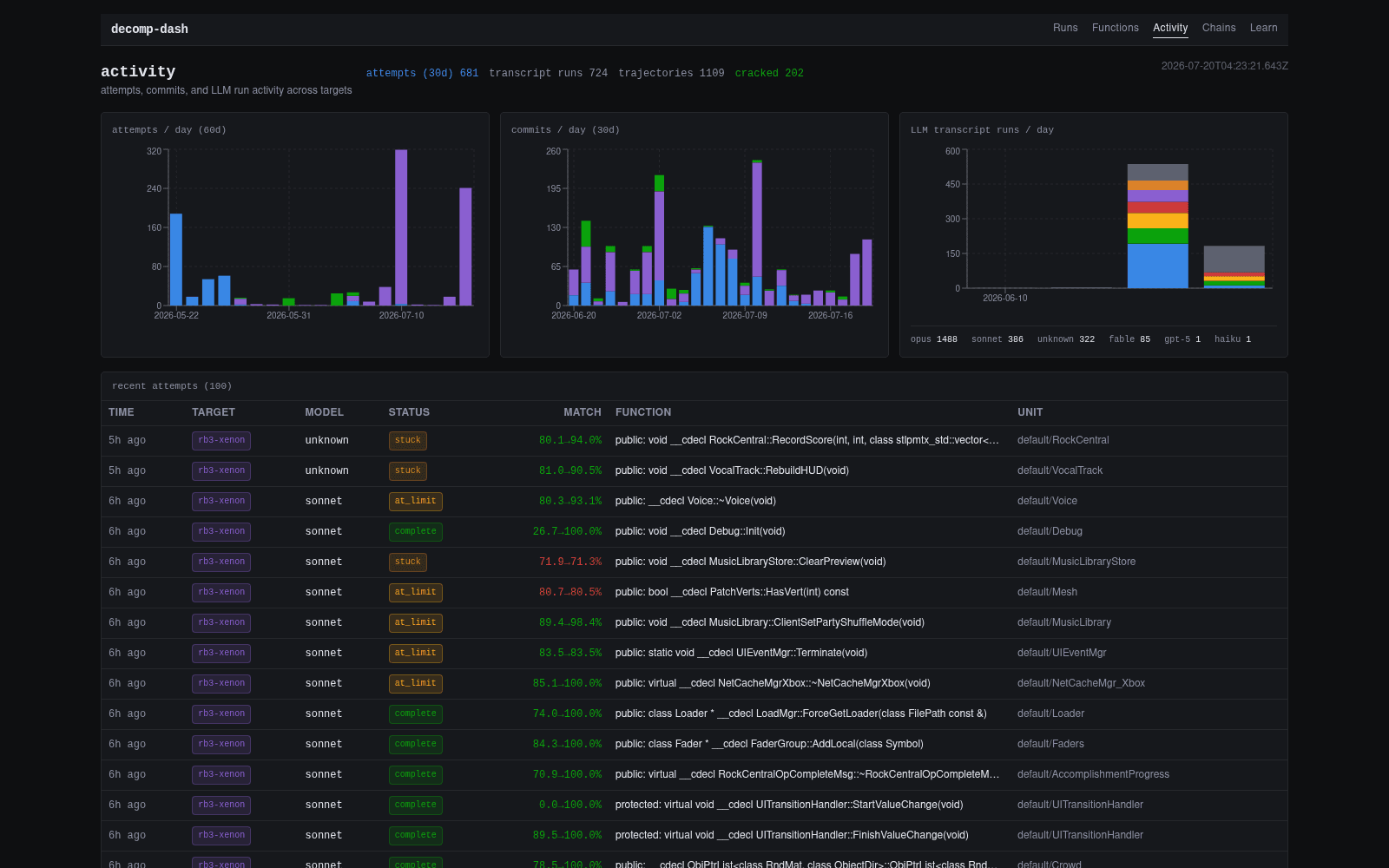Click the decomp-dash logo title
This screenshot has width=1389, height=868.
pyautogui.click(x=149, y=29)
